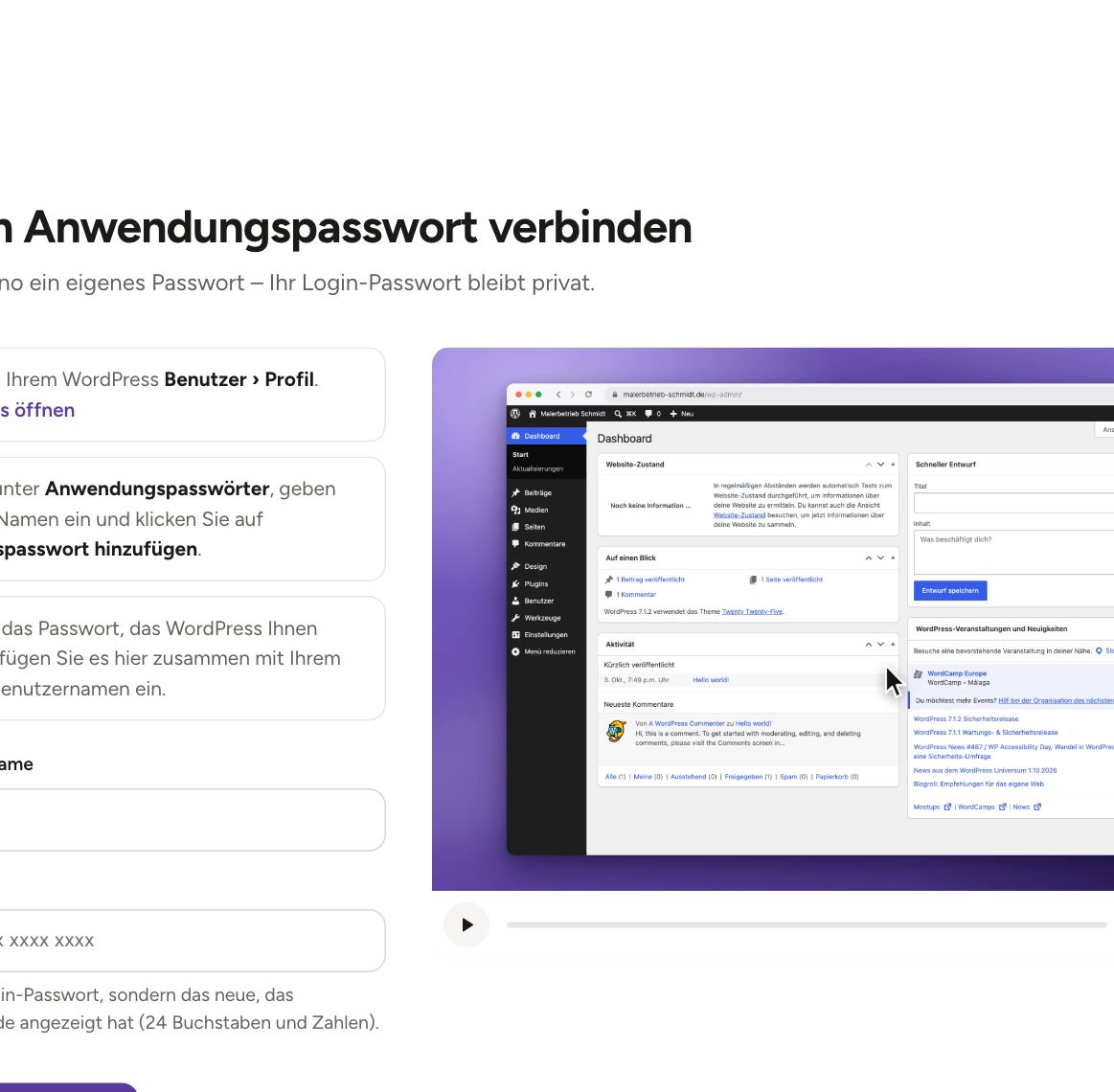Click the Beiträge pin icon in the sidebar
1114x1092 pixels.
pos(515,492)
